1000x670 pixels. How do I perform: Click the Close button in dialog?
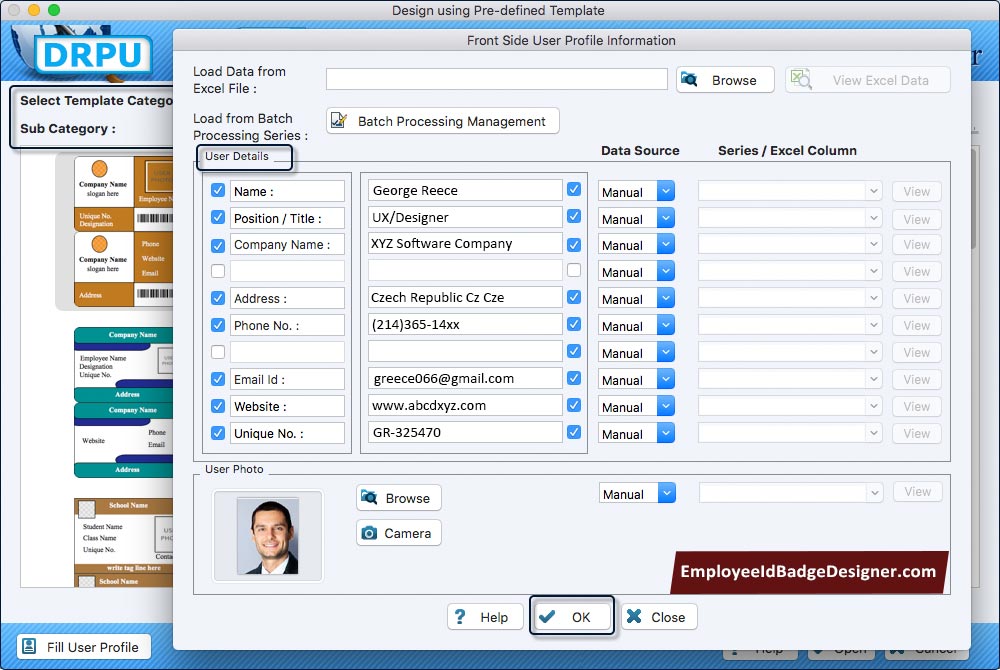pyautogui.click(x=659, y=616)
